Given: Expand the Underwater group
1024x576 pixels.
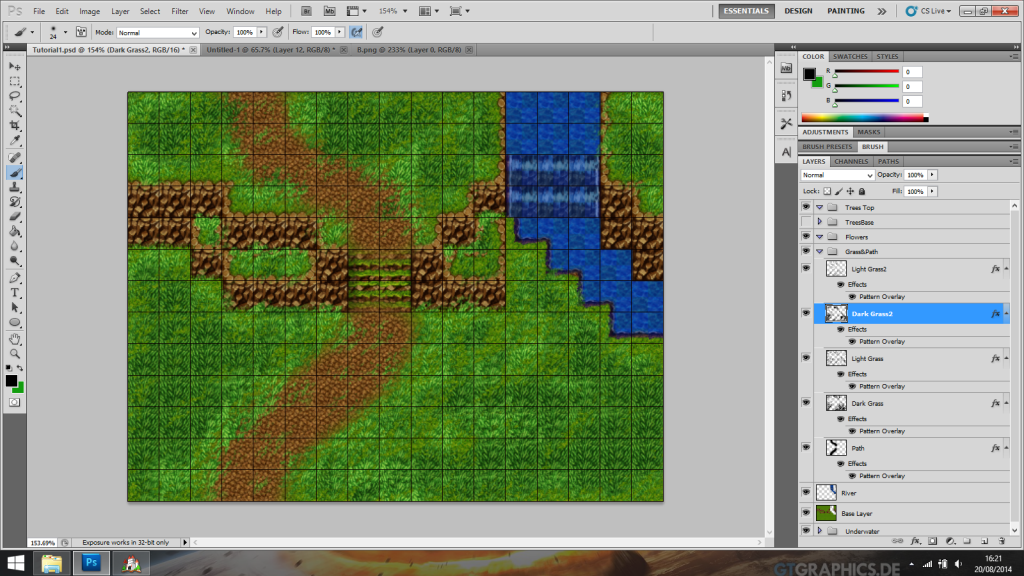Looking at the screenshot, I should pos(820,531).
